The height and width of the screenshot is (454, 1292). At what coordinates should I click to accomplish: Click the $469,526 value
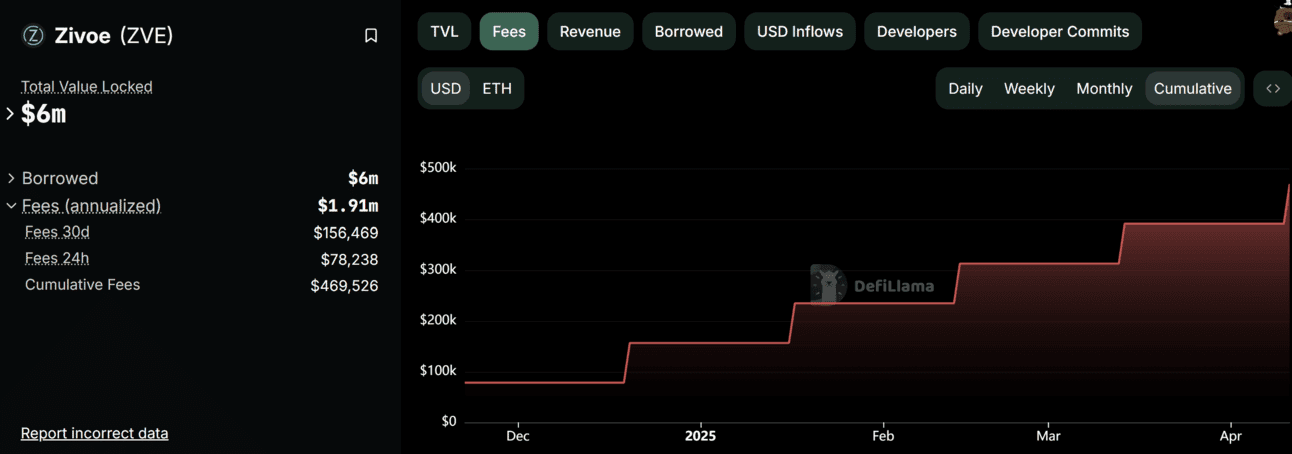345,286
